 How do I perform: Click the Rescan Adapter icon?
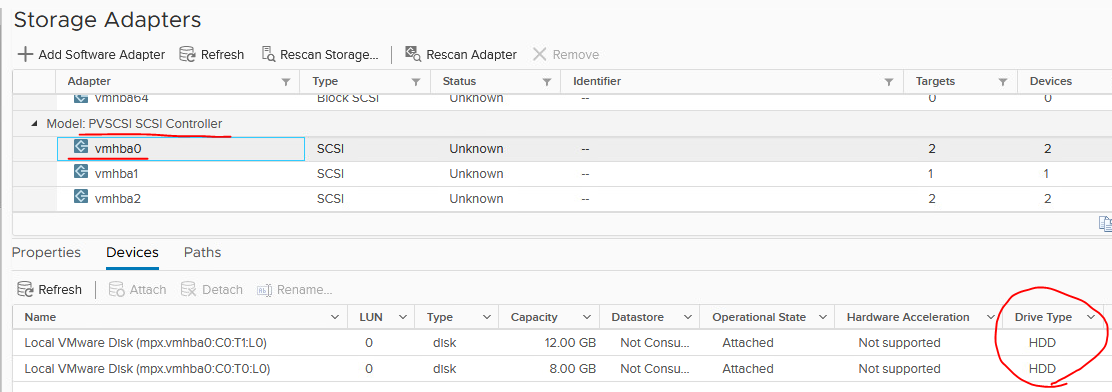pos(413,54)
